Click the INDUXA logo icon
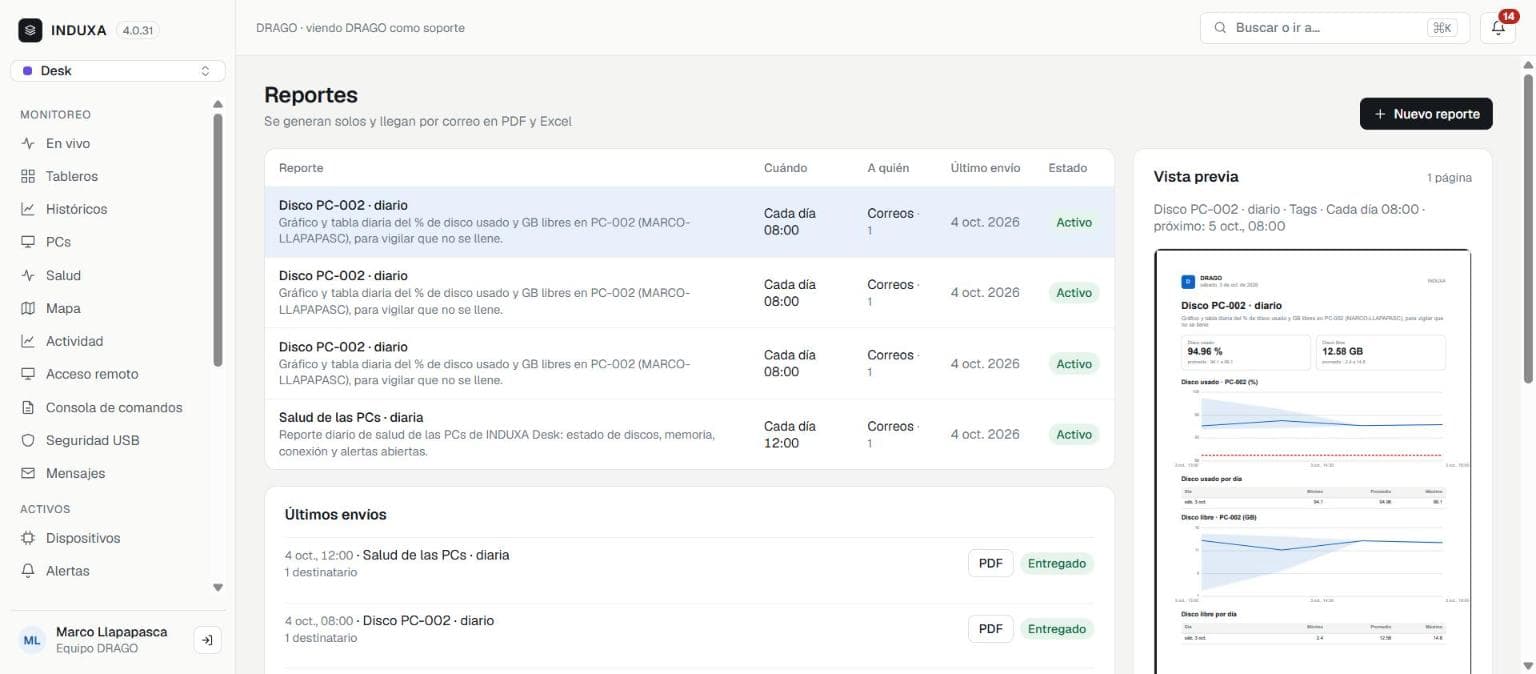The width and height of the screenshot is (1536, 674). click(30, 30)
